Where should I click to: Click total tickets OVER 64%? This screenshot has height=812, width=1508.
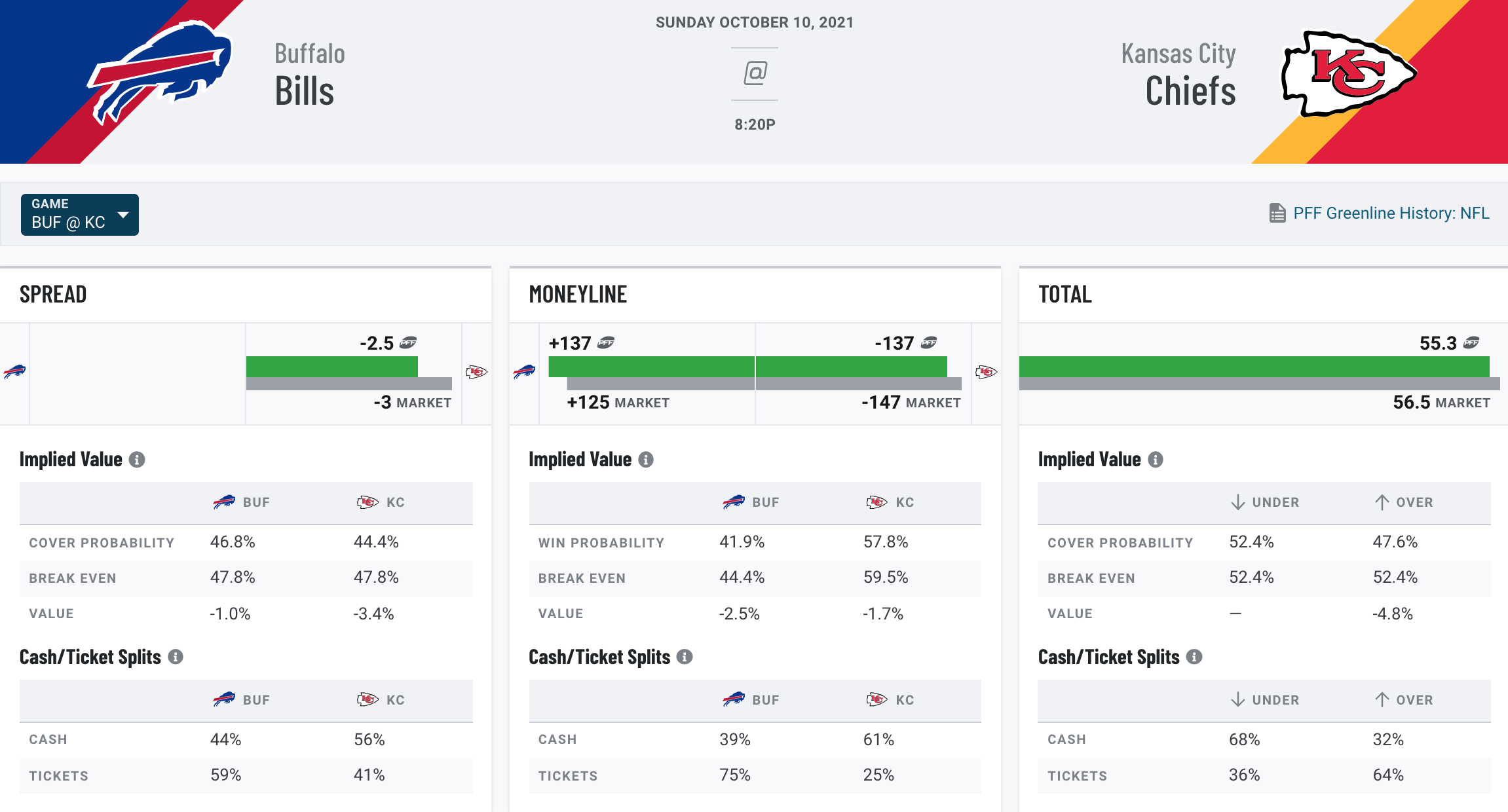1388,775
